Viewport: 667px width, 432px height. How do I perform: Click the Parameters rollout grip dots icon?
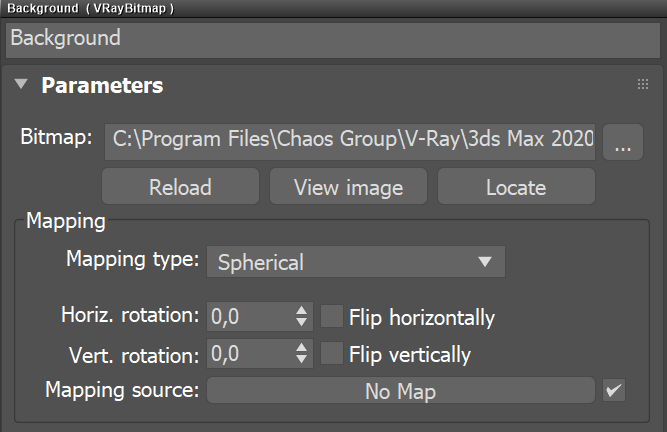pos(643,84)
